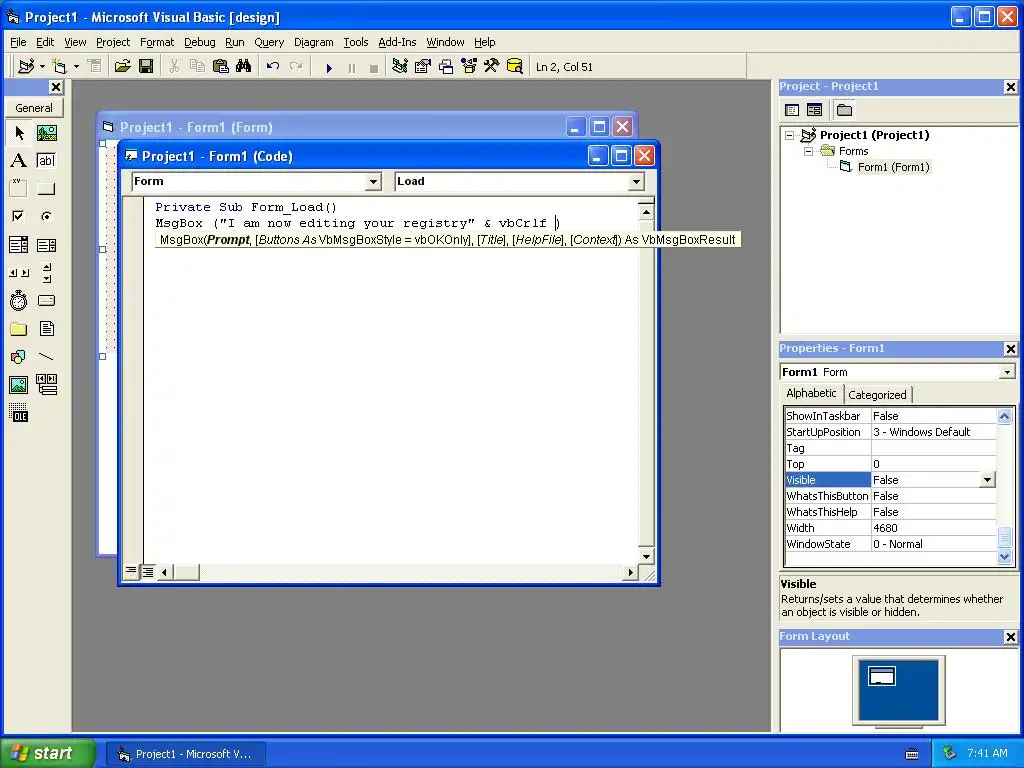Open the Object Browser toolbar icon

point(469,67)
